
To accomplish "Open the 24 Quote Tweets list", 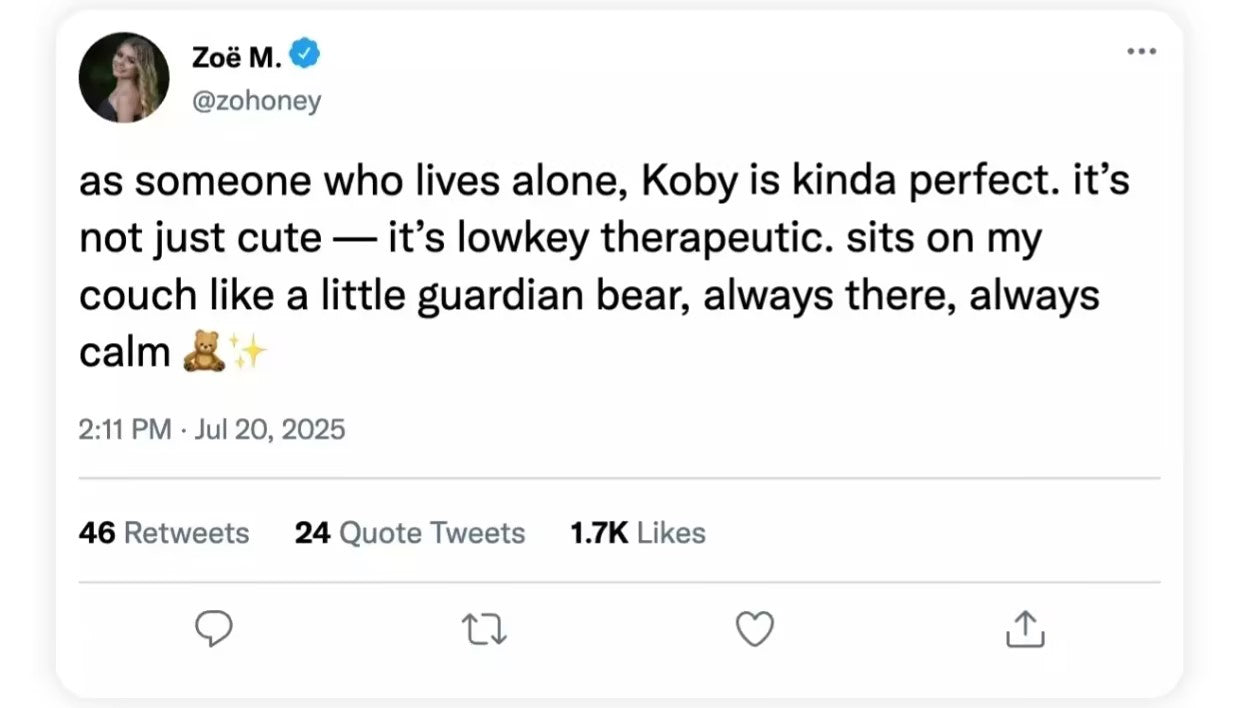I will (x=409, y=533).
